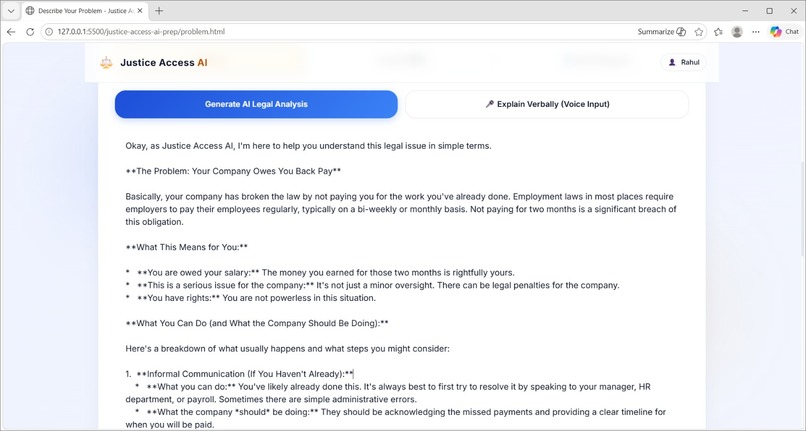Screen dimensions: 806x431
Task: Add this page to favorites star
Action: (699, 32)
